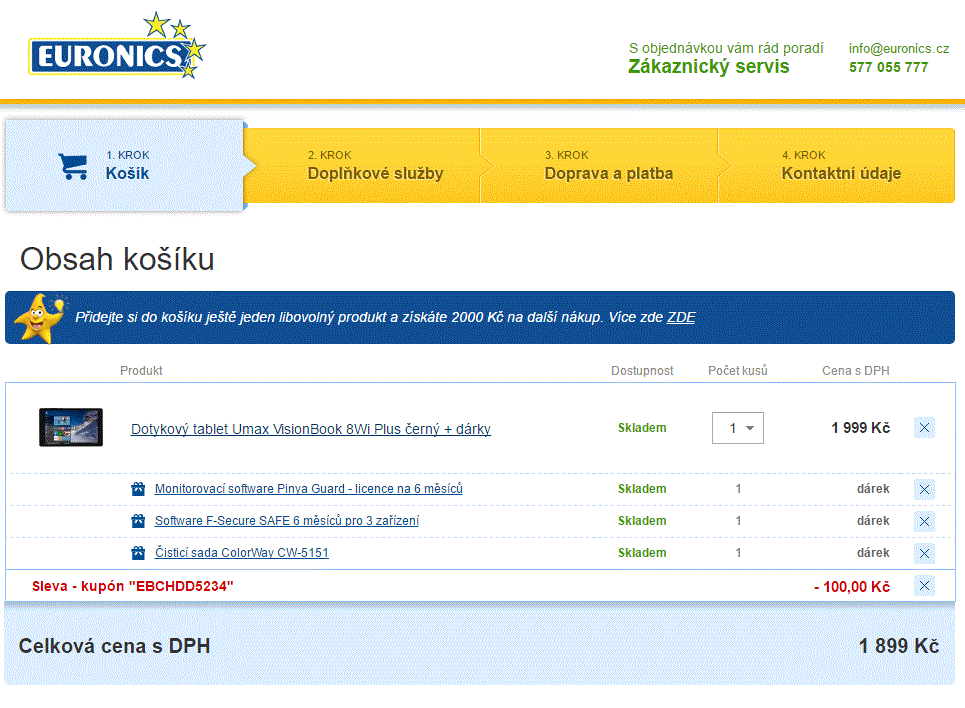Click the total price 1 899 Kč
Image resolution: width=965 pixels, height=708 pixels.
pos(899,646)
